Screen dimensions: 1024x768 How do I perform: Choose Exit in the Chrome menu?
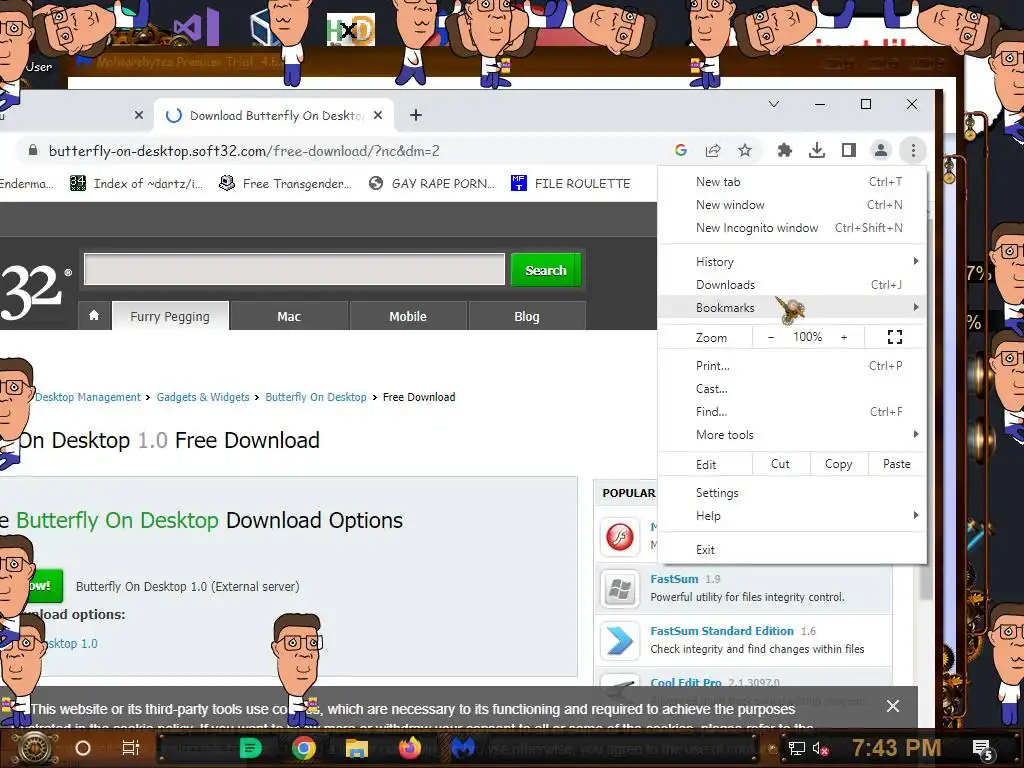pos(792,549)
